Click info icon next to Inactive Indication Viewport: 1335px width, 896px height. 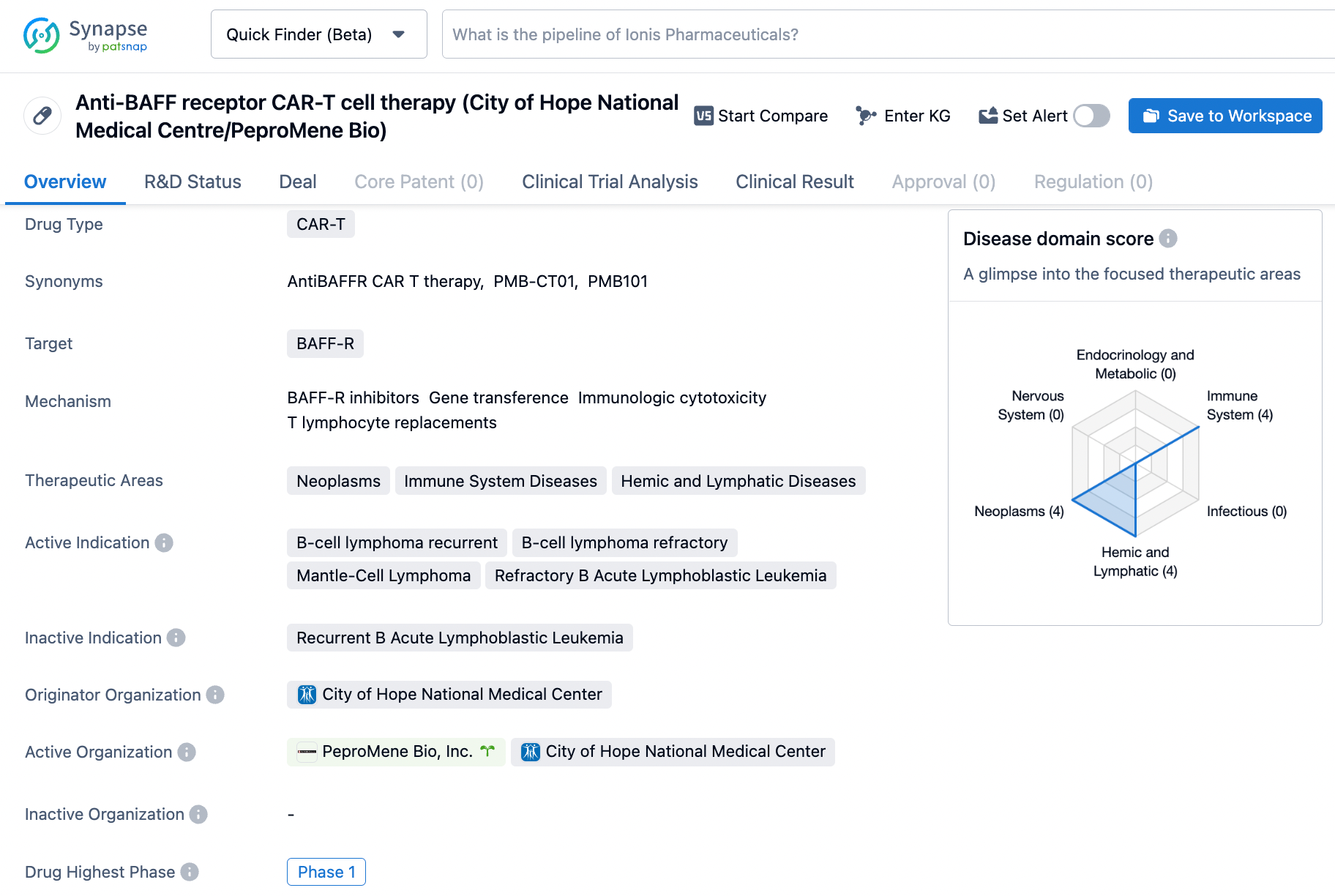[x=176, y=638]
